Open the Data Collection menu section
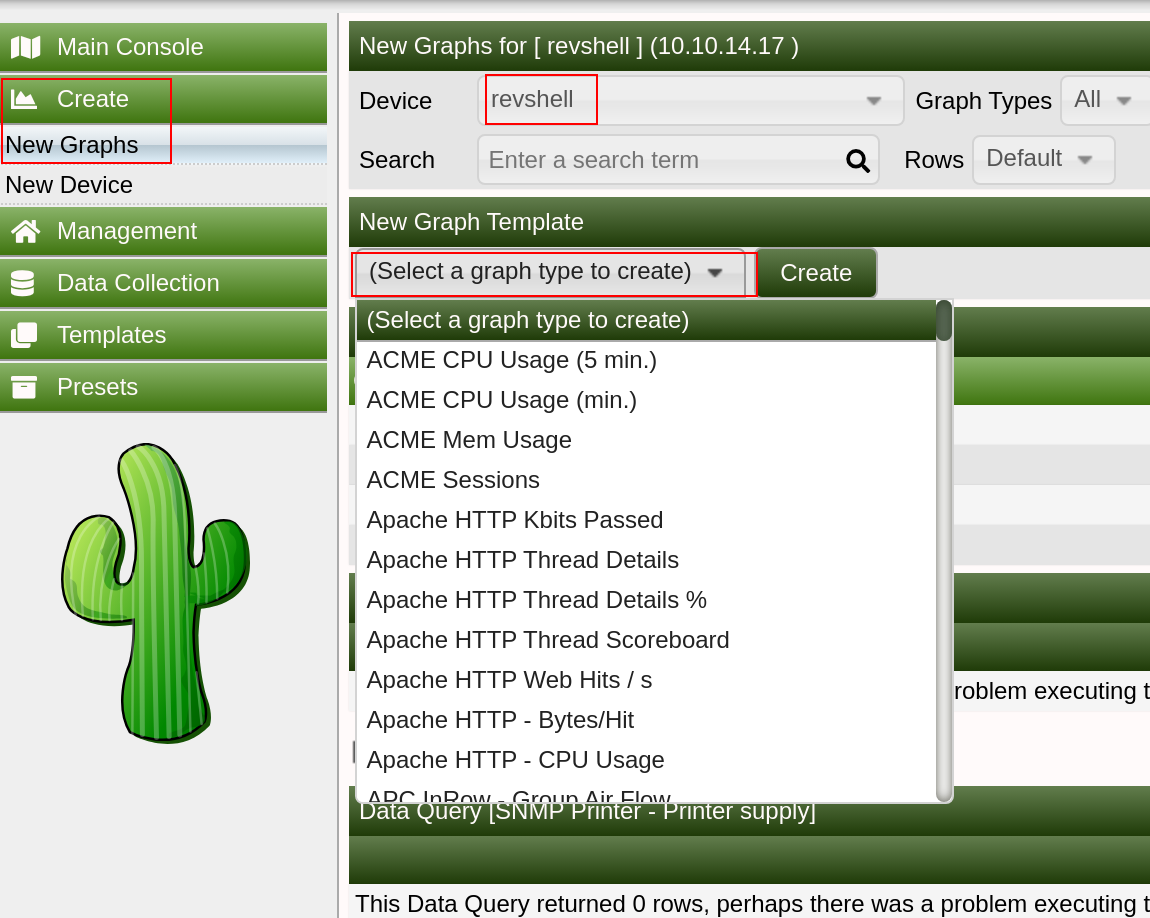Screen dimensions: 1150x918 tap(164, 283)
